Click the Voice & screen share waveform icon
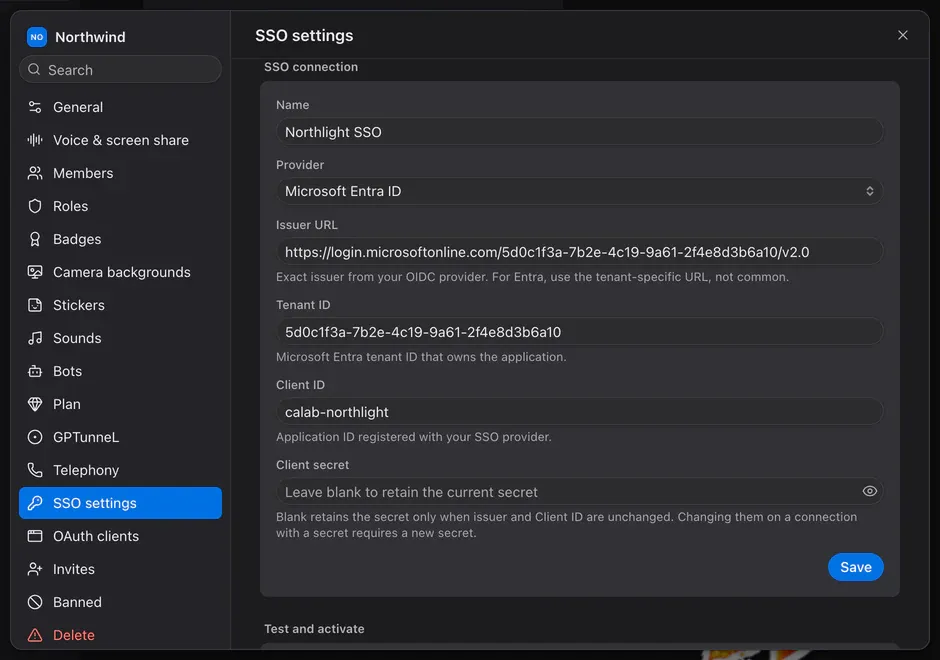Image resolution: width=940 pixels, height=660 pixels. pos(35,140)
